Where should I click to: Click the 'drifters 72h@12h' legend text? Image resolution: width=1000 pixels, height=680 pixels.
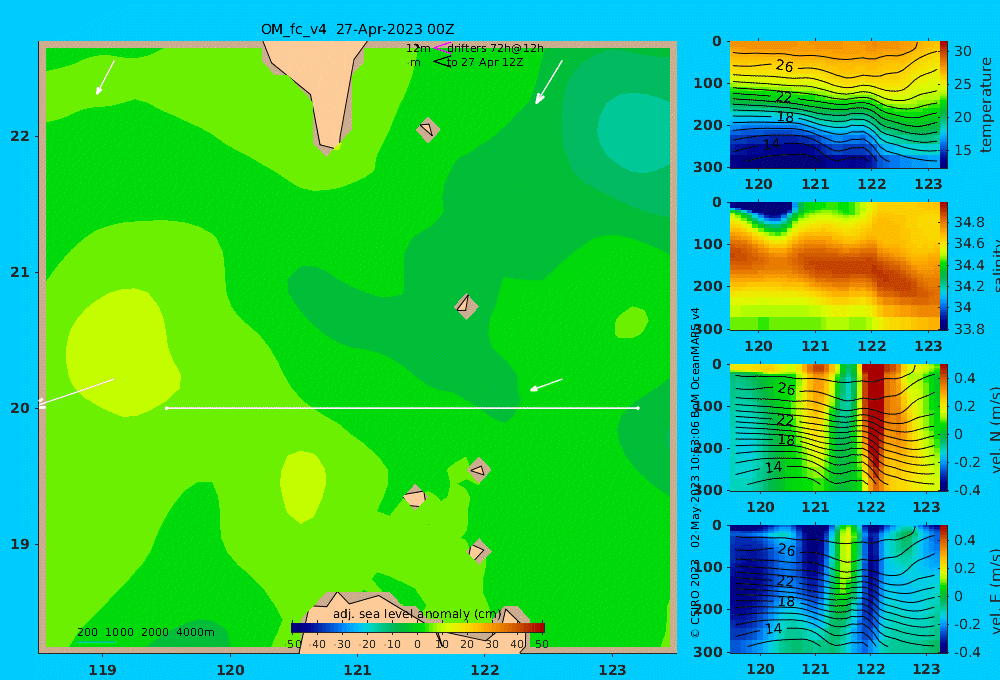496,48
